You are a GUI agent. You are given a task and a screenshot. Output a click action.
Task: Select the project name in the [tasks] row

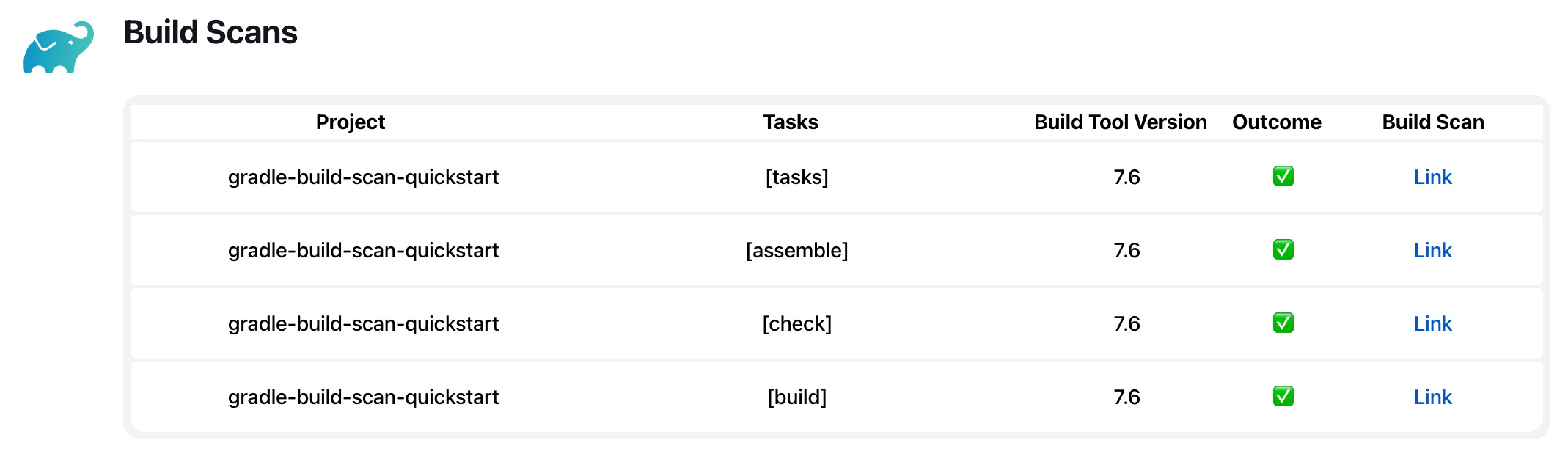coord(363,177)
